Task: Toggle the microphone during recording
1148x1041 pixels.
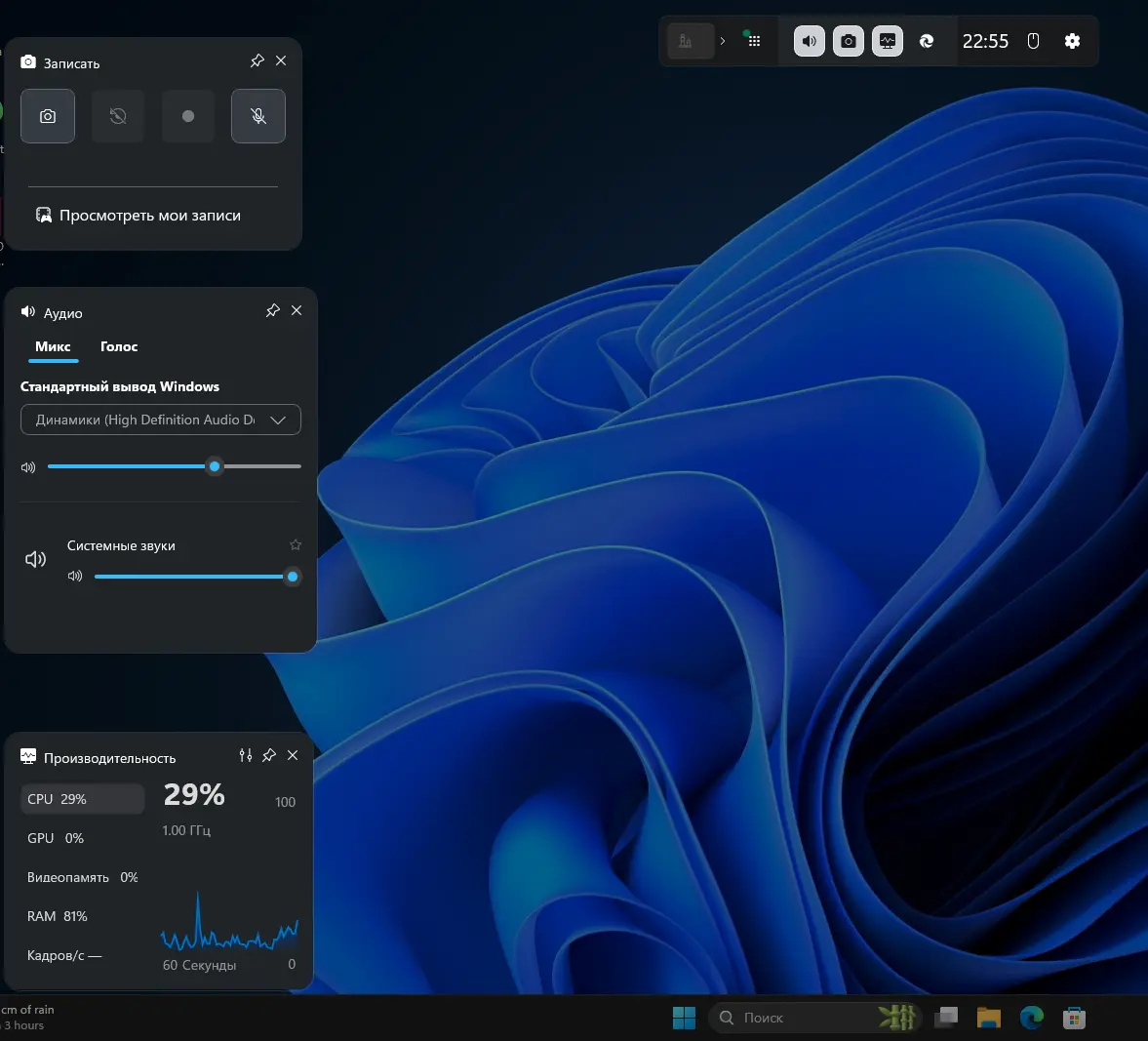Action: 258,116
